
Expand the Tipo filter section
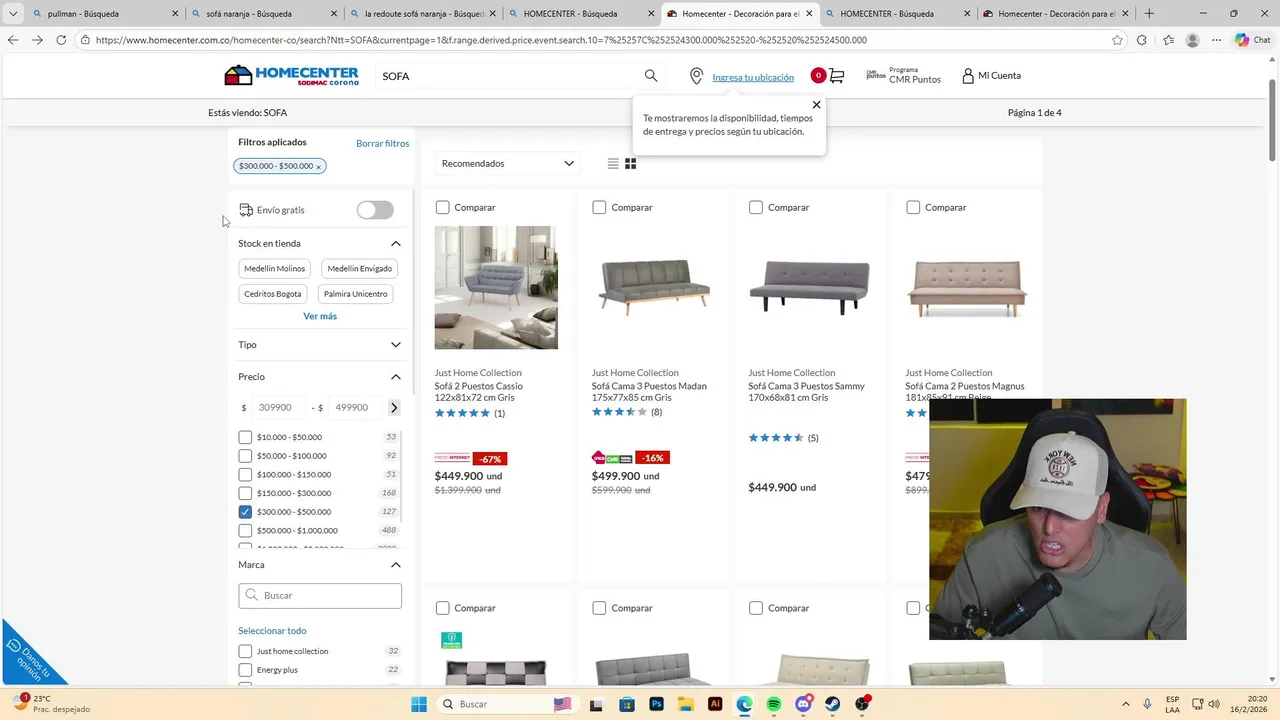coord(396,345)
